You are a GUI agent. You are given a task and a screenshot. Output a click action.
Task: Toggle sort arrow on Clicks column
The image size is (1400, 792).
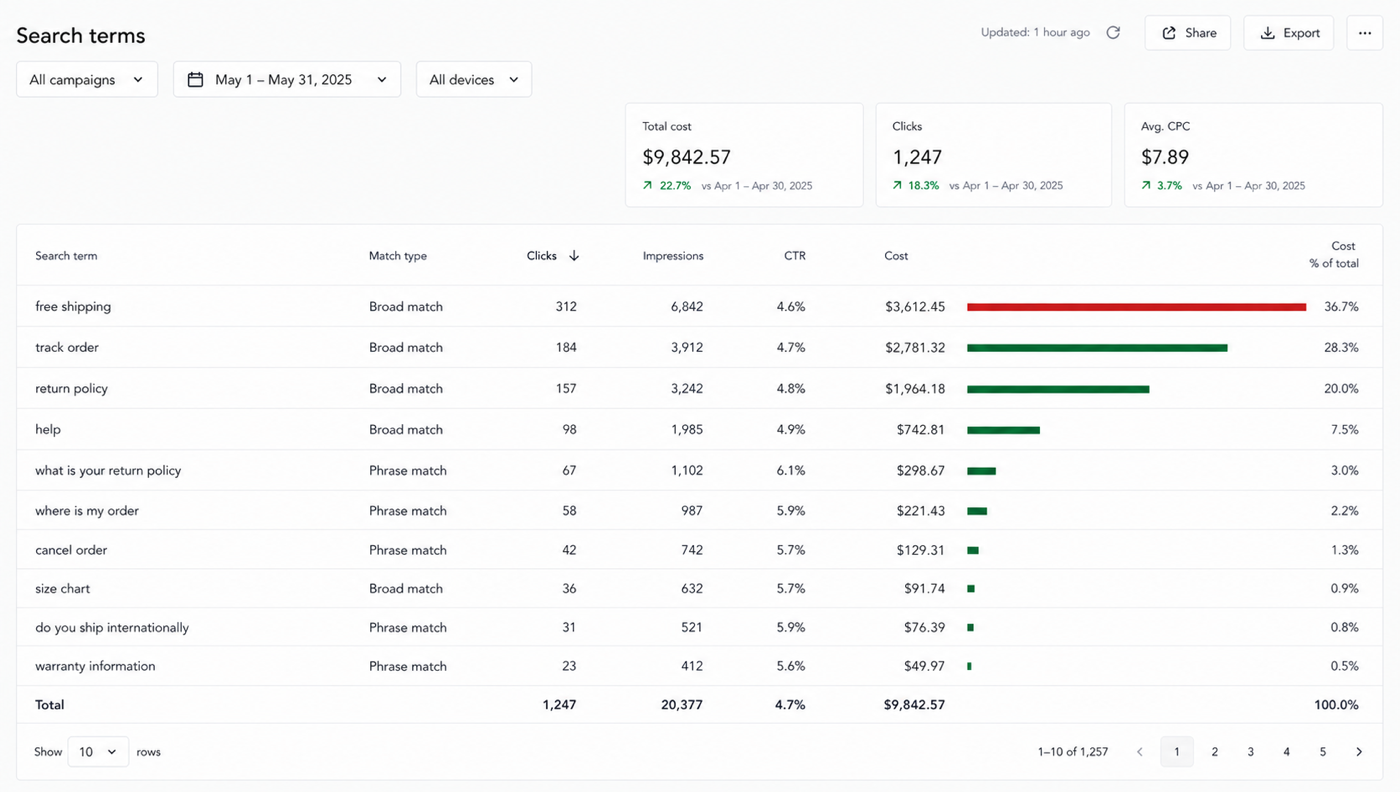574,256
